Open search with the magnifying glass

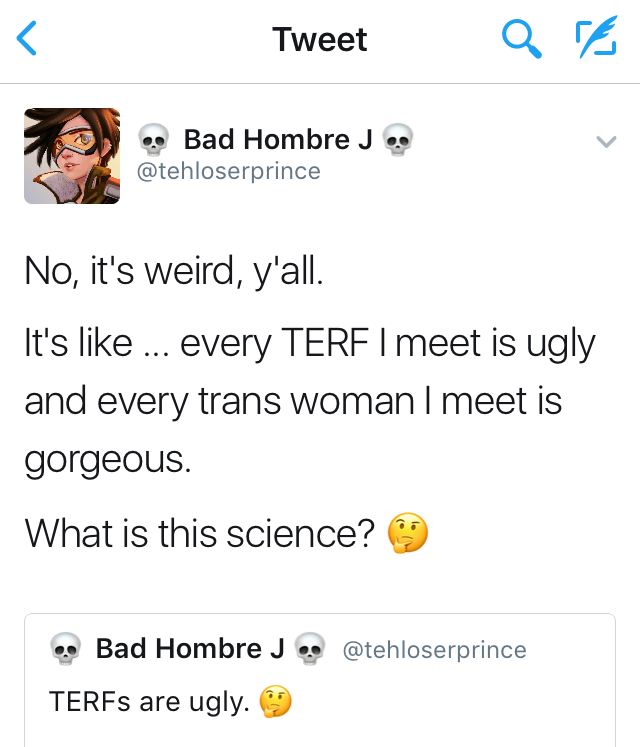coord(520,39)
